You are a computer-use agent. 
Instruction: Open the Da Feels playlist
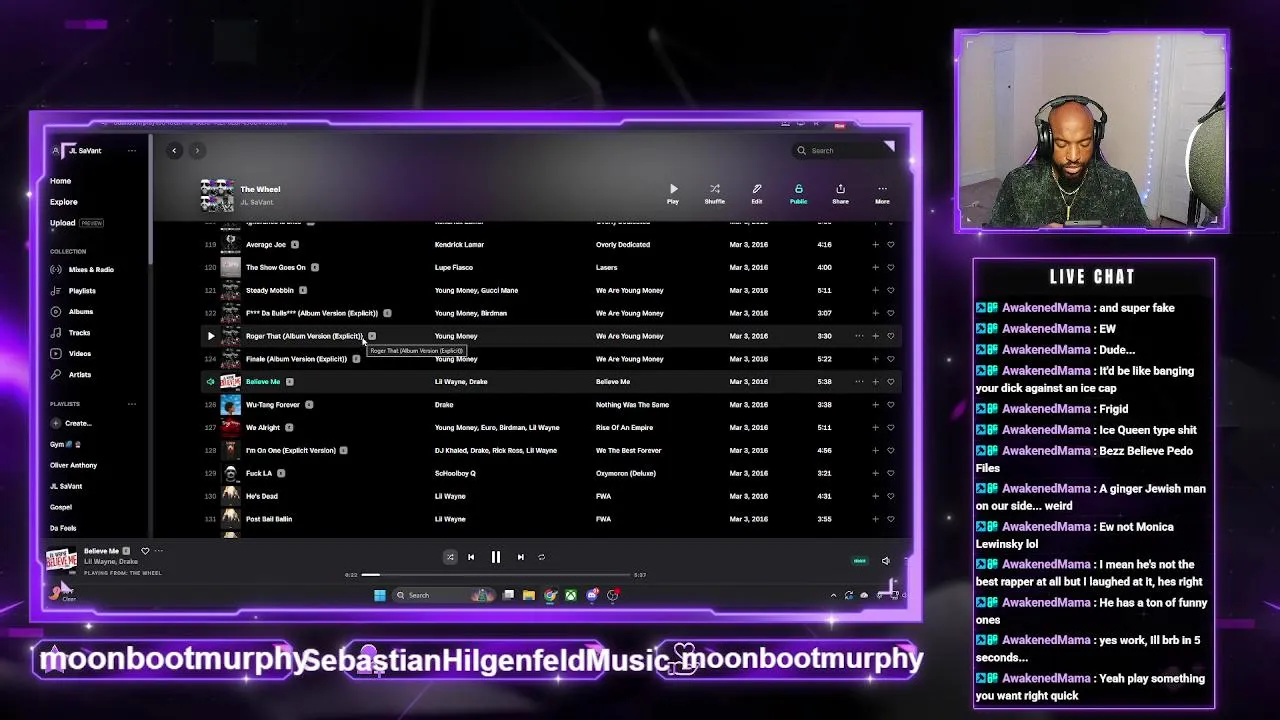pos(63,528)
